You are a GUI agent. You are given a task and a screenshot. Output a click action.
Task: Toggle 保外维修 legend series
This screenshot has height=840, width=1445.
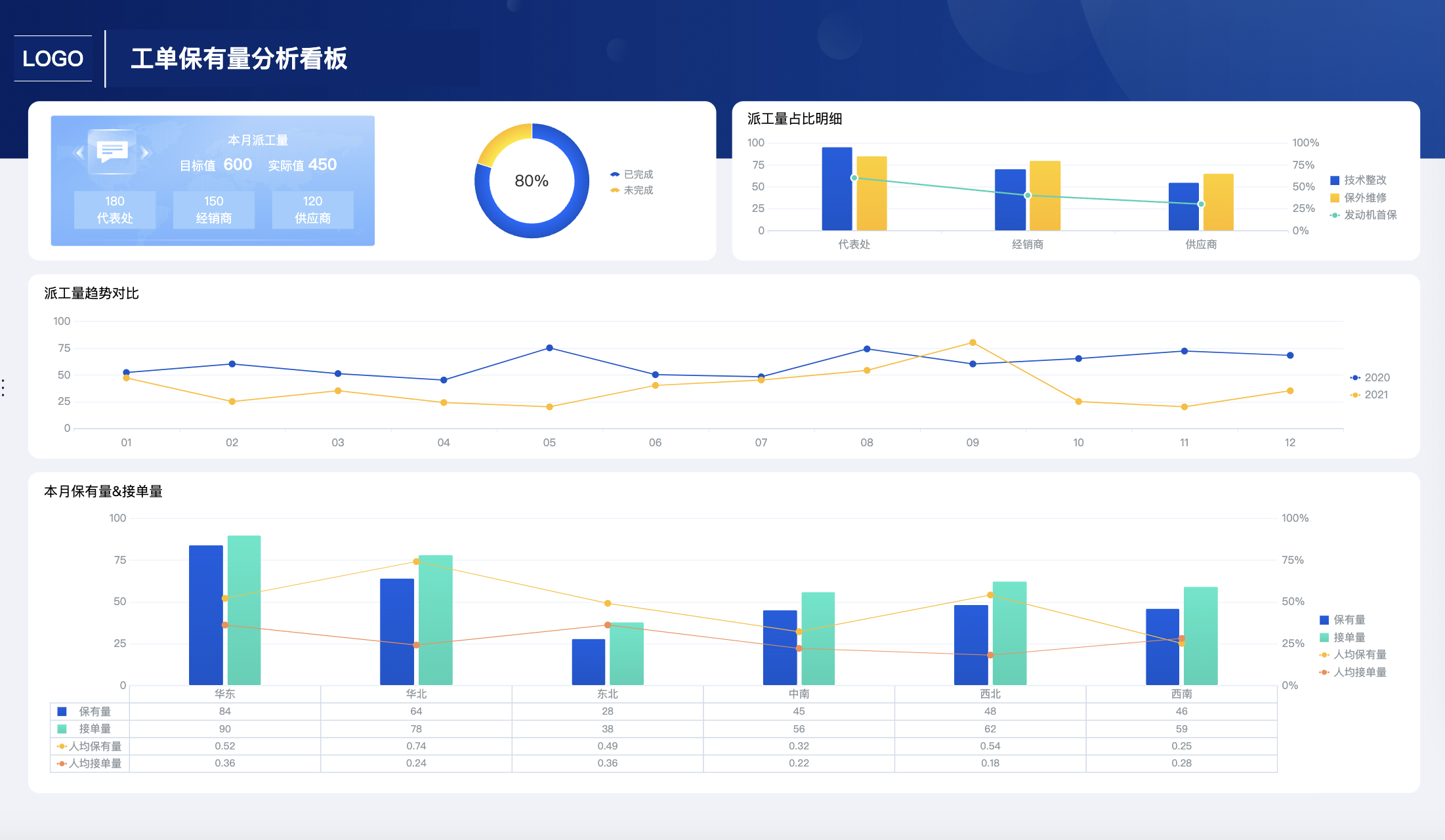click(x=1358, y=198)
